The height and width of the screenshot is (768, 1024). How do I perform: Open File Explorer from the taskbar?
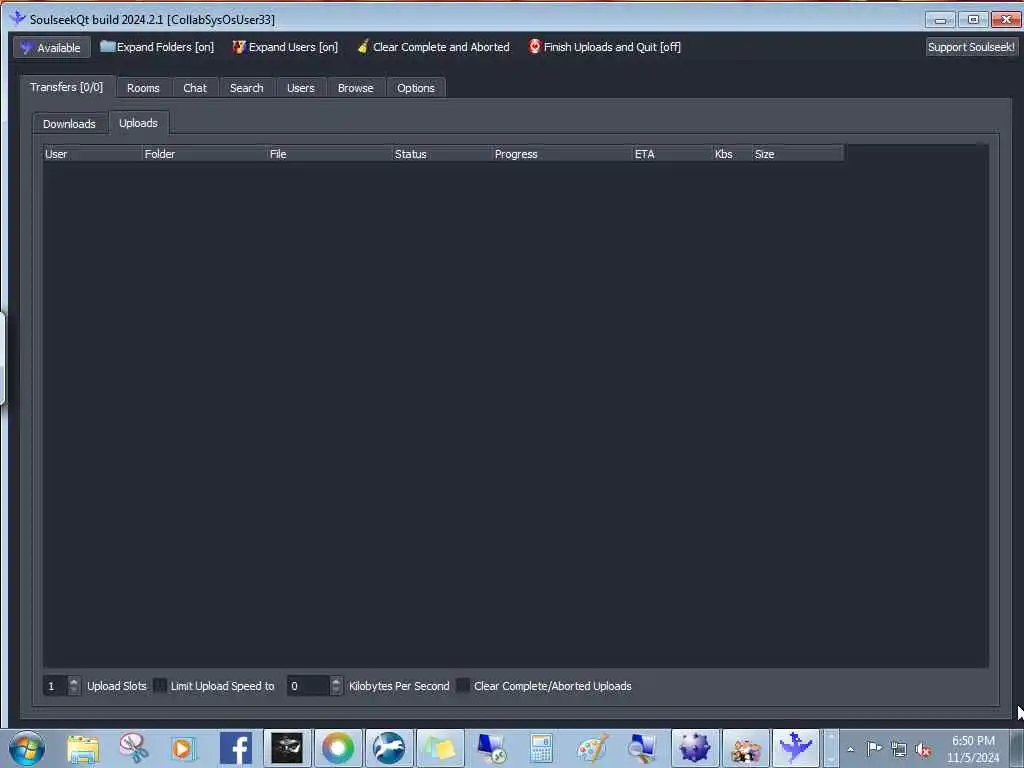(x=83, y=748)
